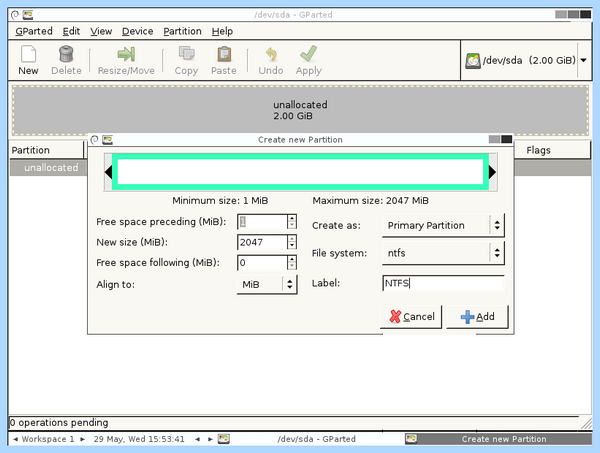Decrease New size value

[292, 246]
